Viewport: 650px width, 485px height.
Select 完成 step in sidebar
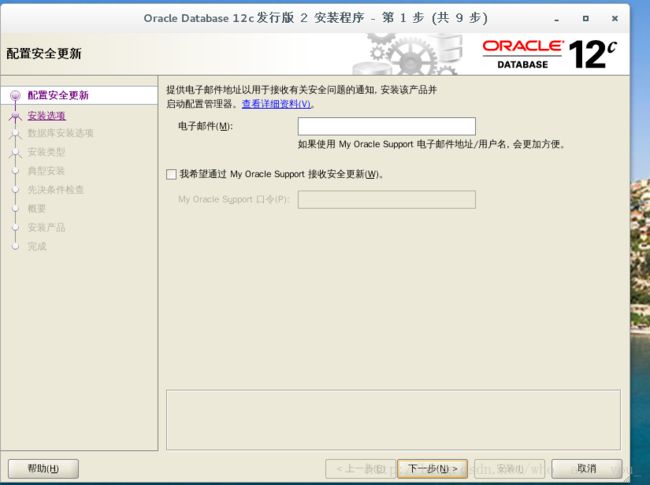point(36,247)
